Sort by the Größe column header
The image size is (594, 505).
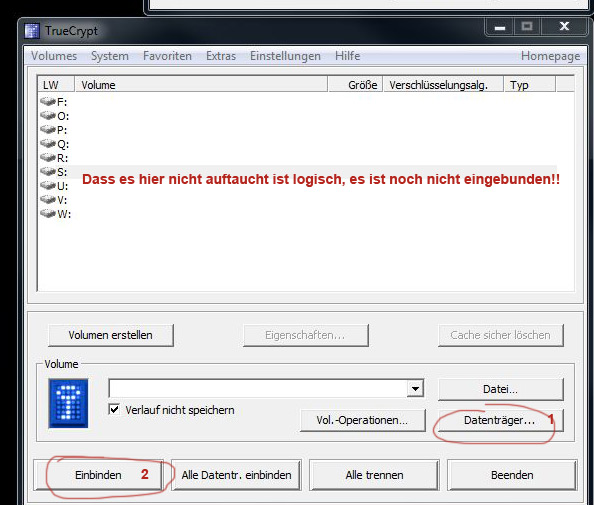pos(355,84)
